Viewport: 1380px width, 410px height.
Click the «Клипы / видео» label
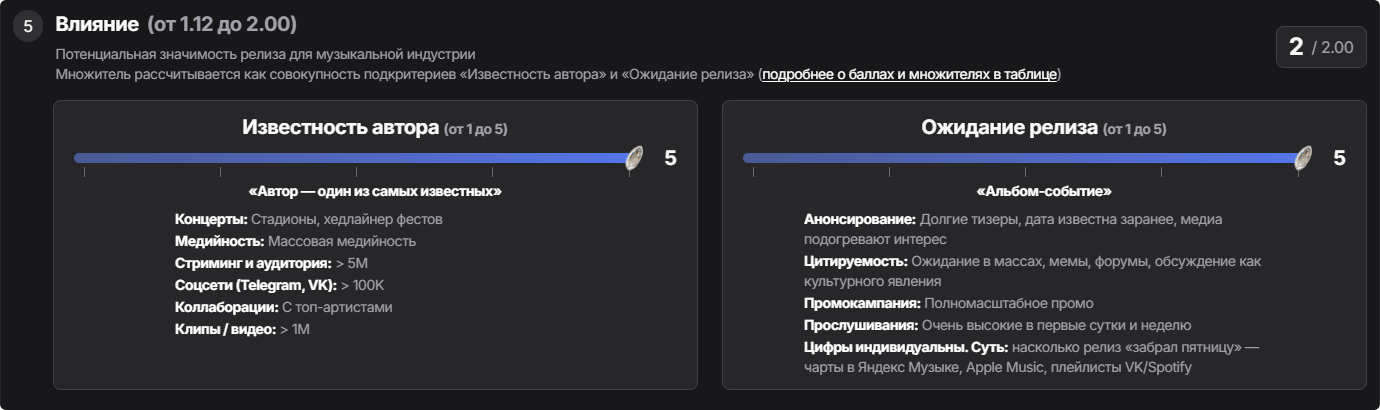(x=225, y=329)
